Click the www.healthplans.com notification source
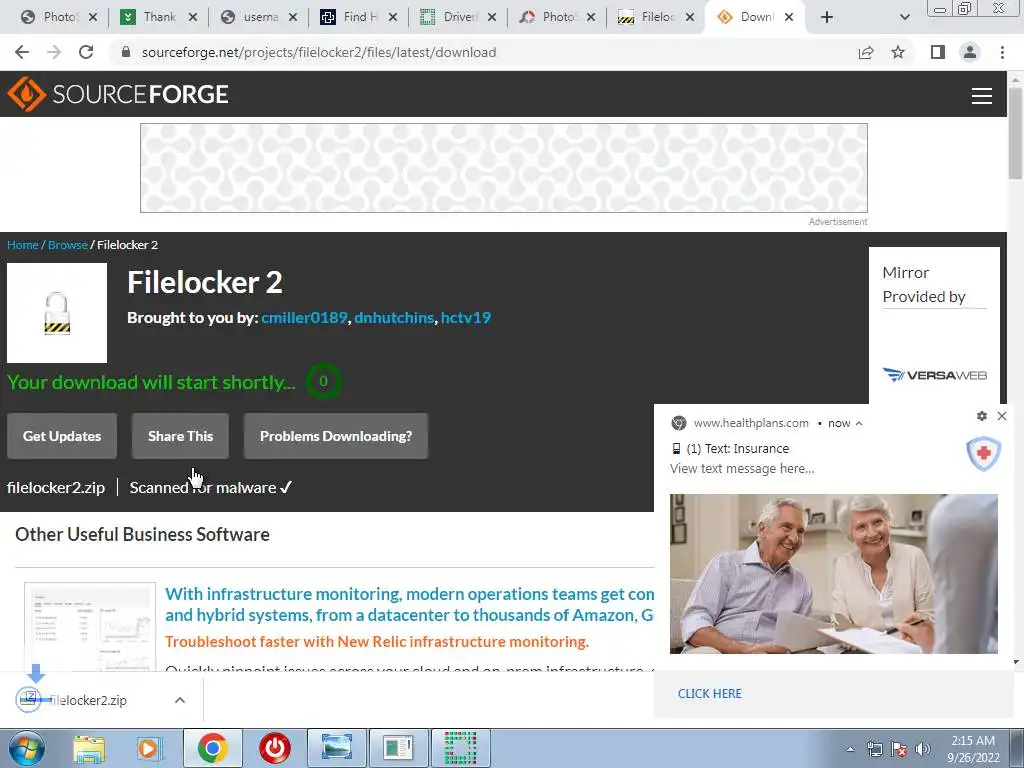This screenshot has width=1024, height=768. (x=751, y=423)
